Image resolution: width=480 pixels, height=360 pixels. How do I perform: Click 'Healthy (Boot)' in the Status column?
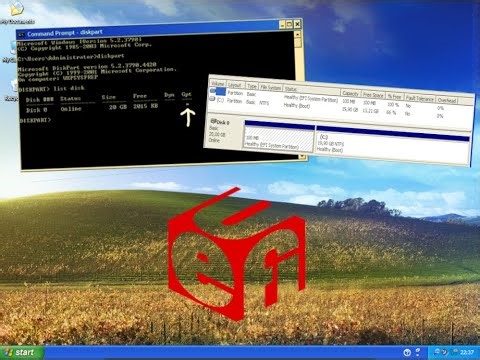click(297, 105)
